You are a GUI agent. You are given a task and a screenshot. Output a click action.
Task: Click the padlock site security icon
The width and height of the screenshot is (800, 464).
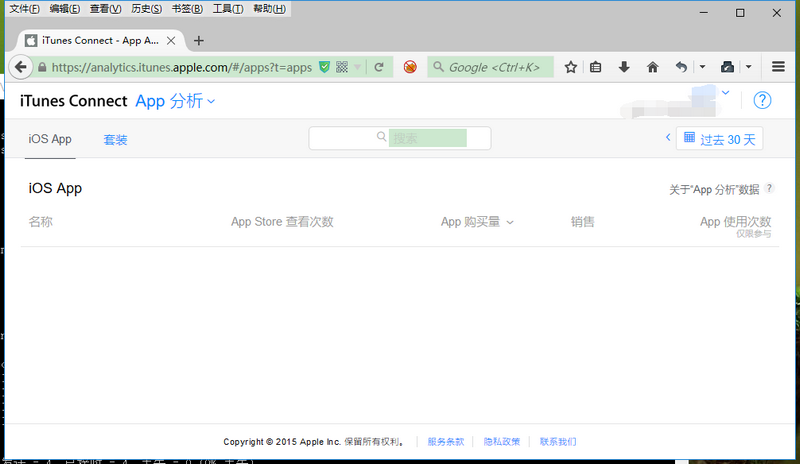(x=42, y=67)
